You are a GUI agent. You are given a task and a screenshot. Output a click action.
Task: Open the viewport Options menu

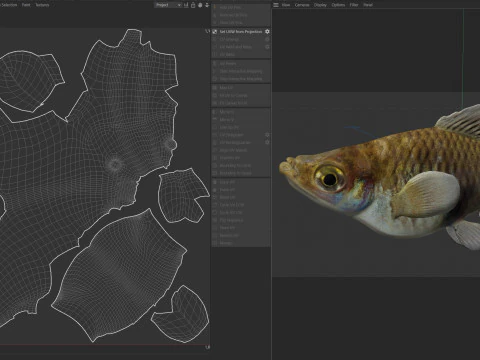click(x=338, y=5)
